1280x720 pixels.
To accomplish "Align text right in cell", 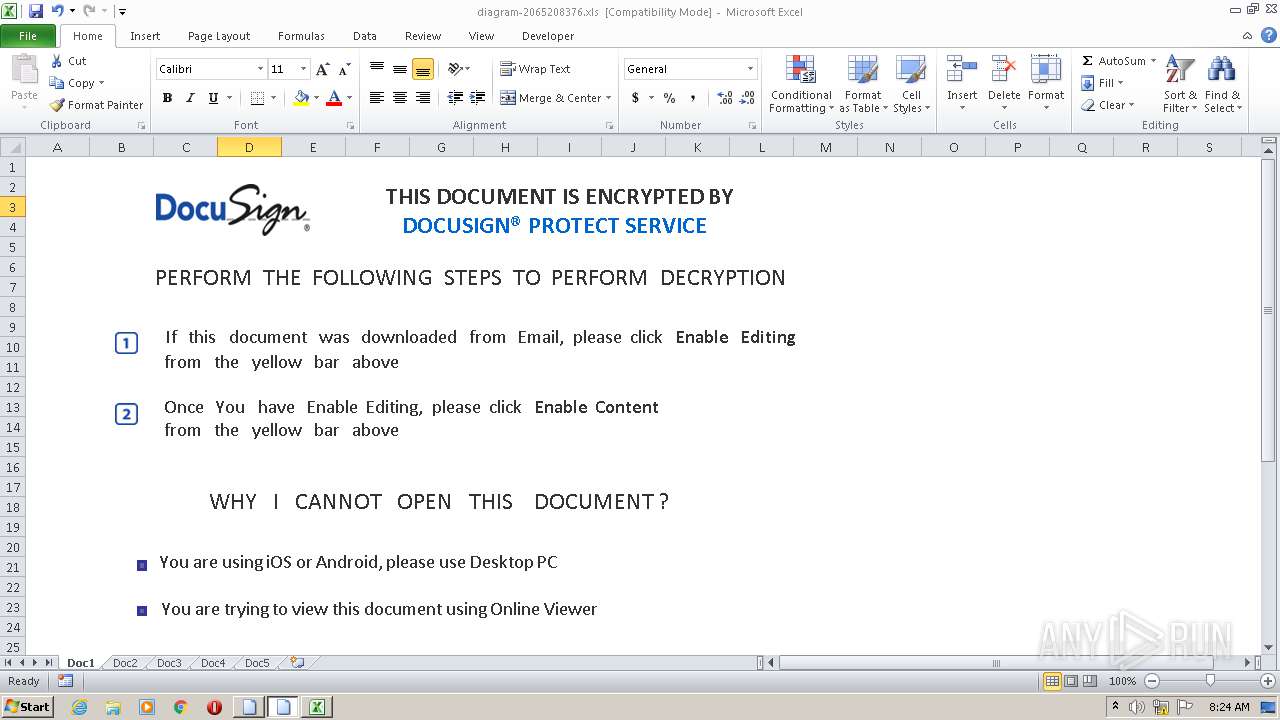I will click(x=423, y=98).
